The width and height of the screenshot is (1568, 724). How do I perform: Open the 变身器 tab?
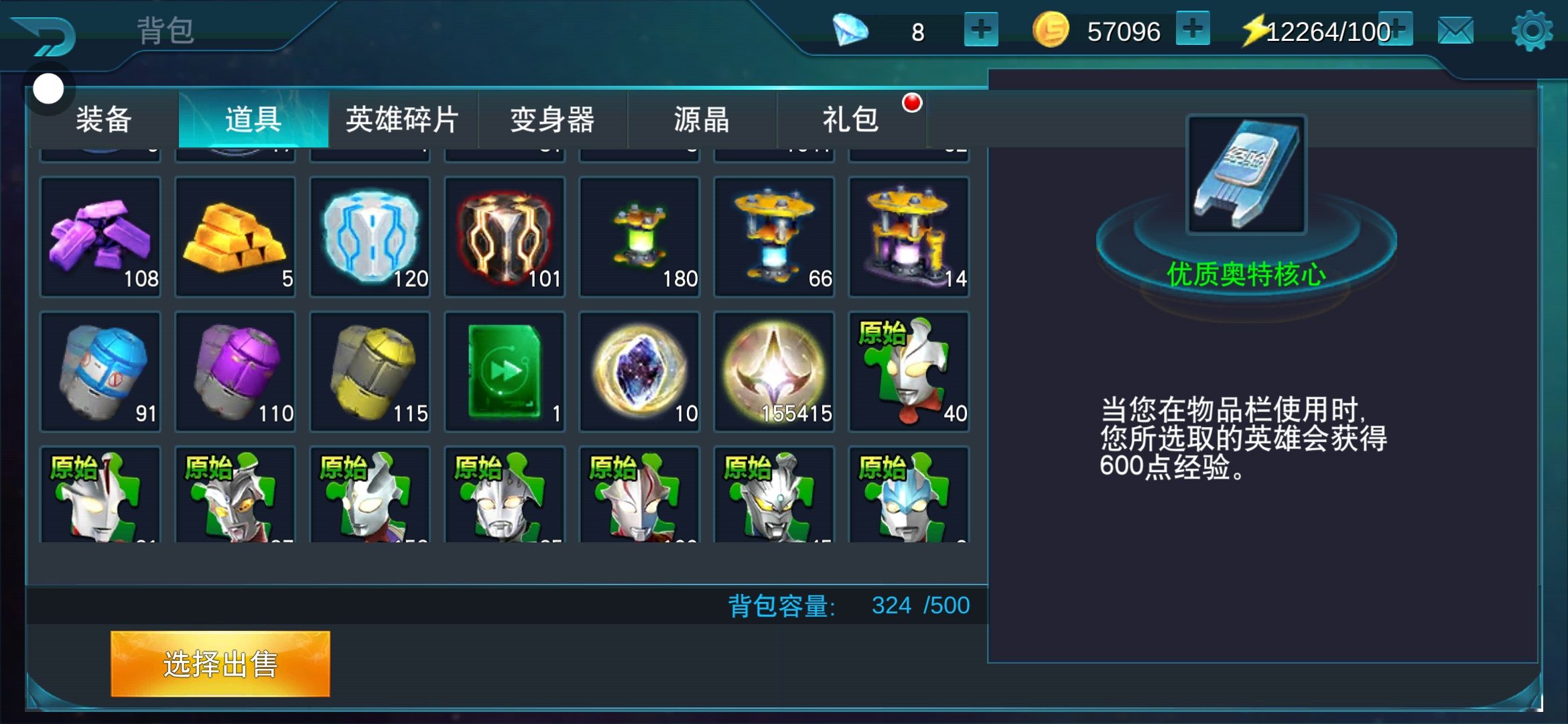point(552,119)
